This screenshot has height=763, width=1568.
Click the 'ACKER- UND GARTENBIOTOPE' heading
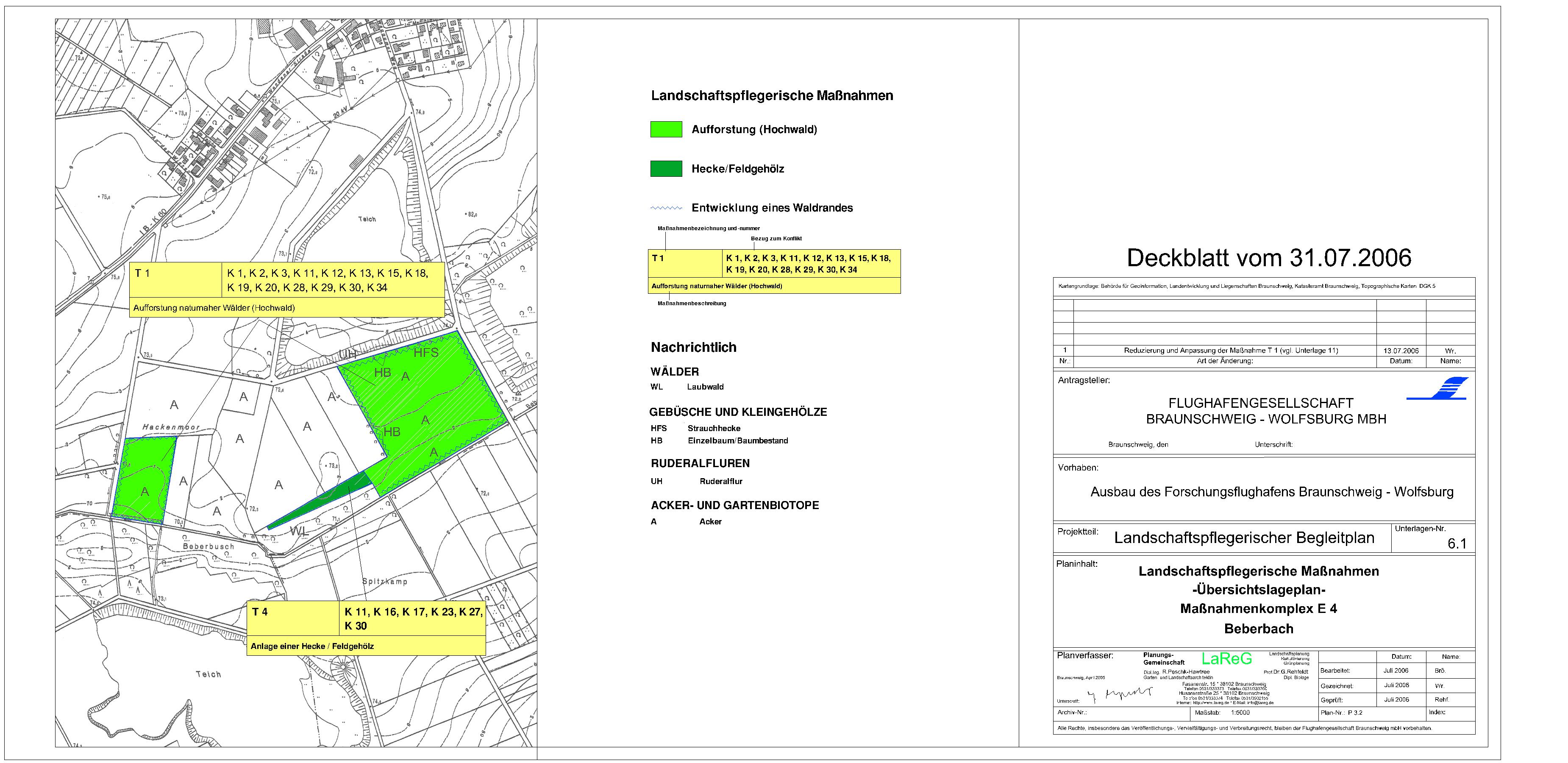tap(735, 505)
